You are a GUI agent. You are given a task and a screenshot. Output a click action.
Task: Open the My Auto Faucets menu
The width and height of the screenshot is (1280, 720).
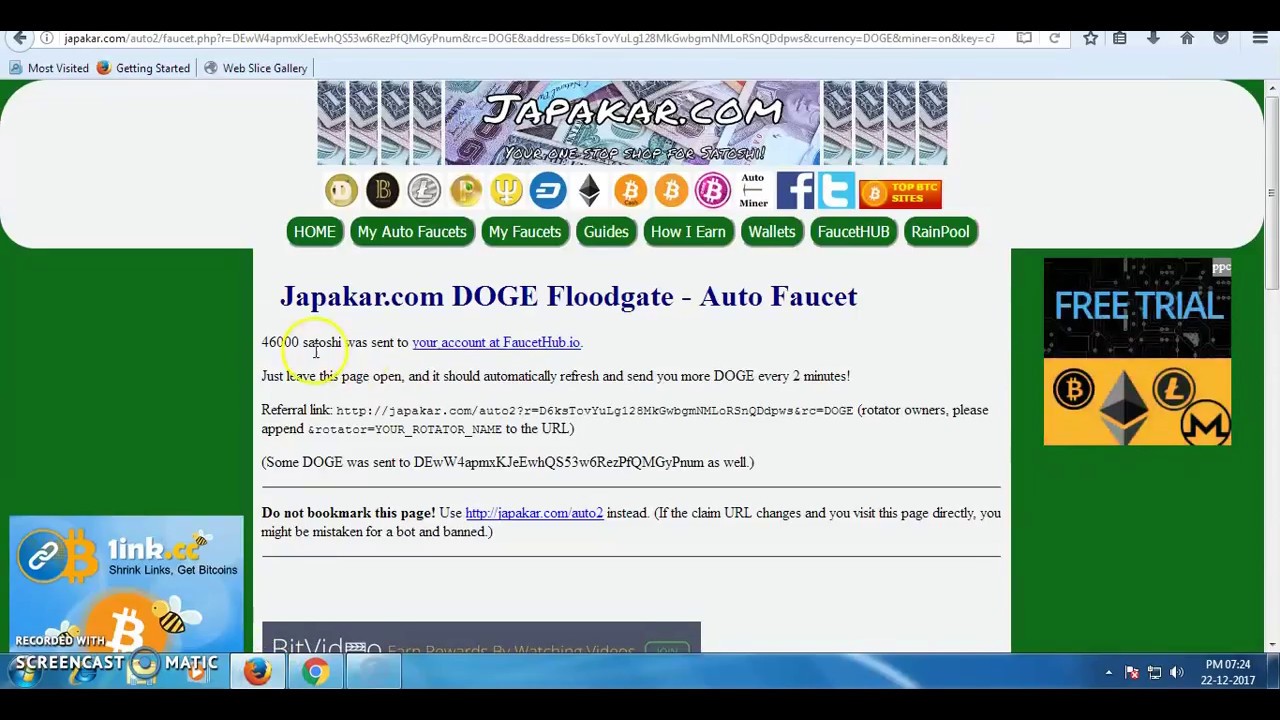[412, 232]
